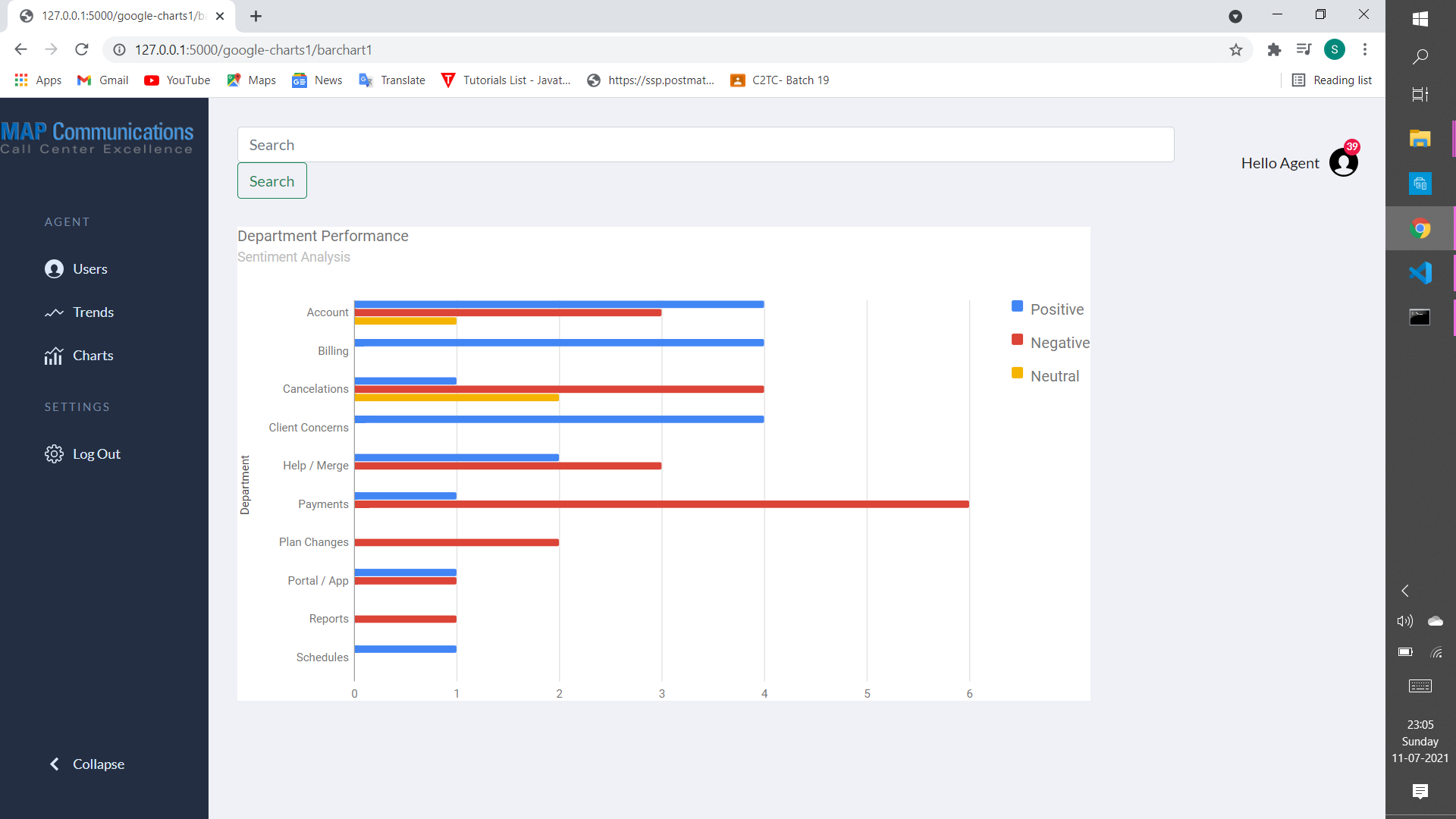Click the Log Out gear icon

(x=54, y=453)
